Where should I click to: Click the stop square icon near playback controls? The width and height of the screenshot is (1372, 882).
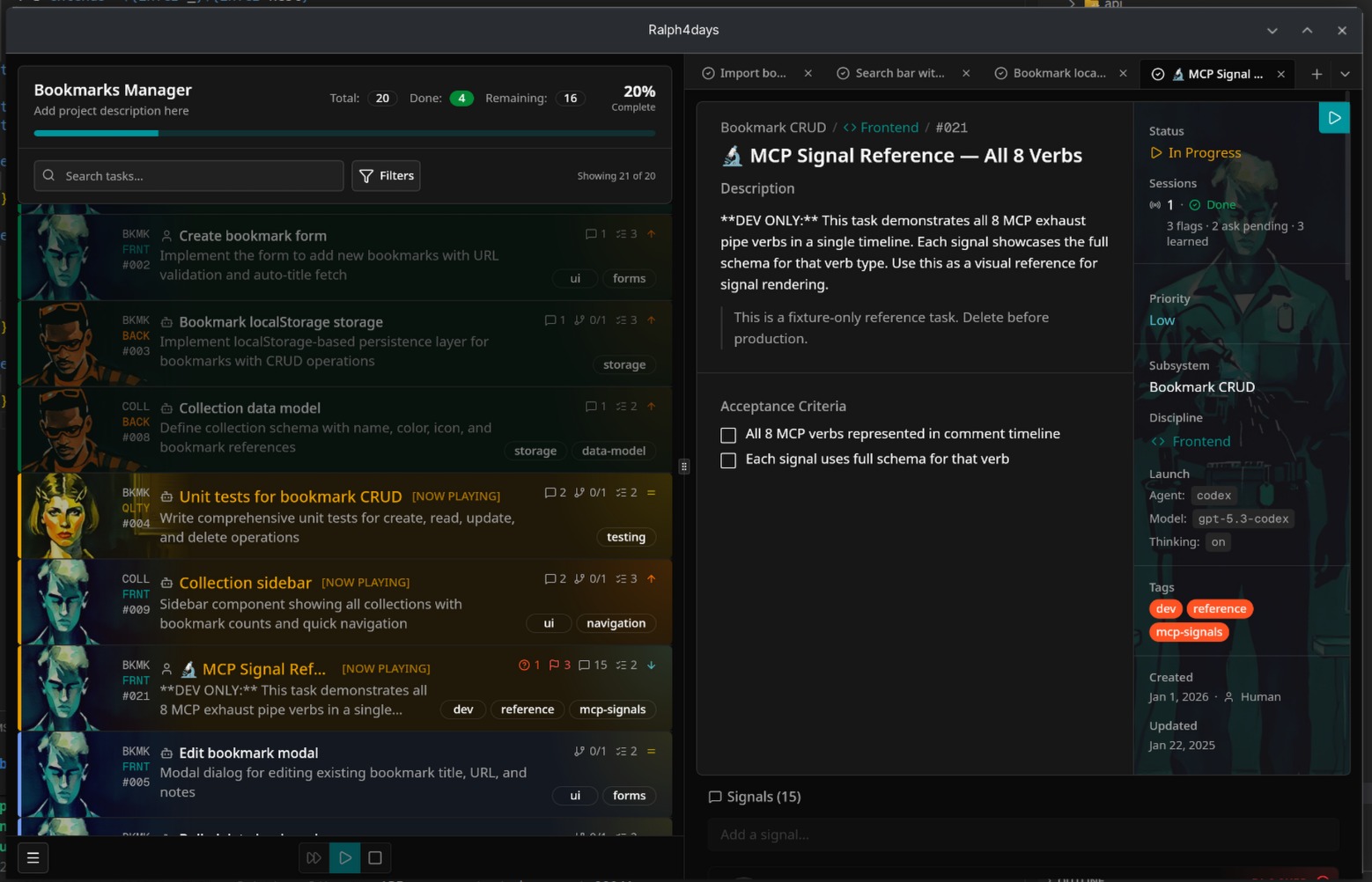(376, 857)
